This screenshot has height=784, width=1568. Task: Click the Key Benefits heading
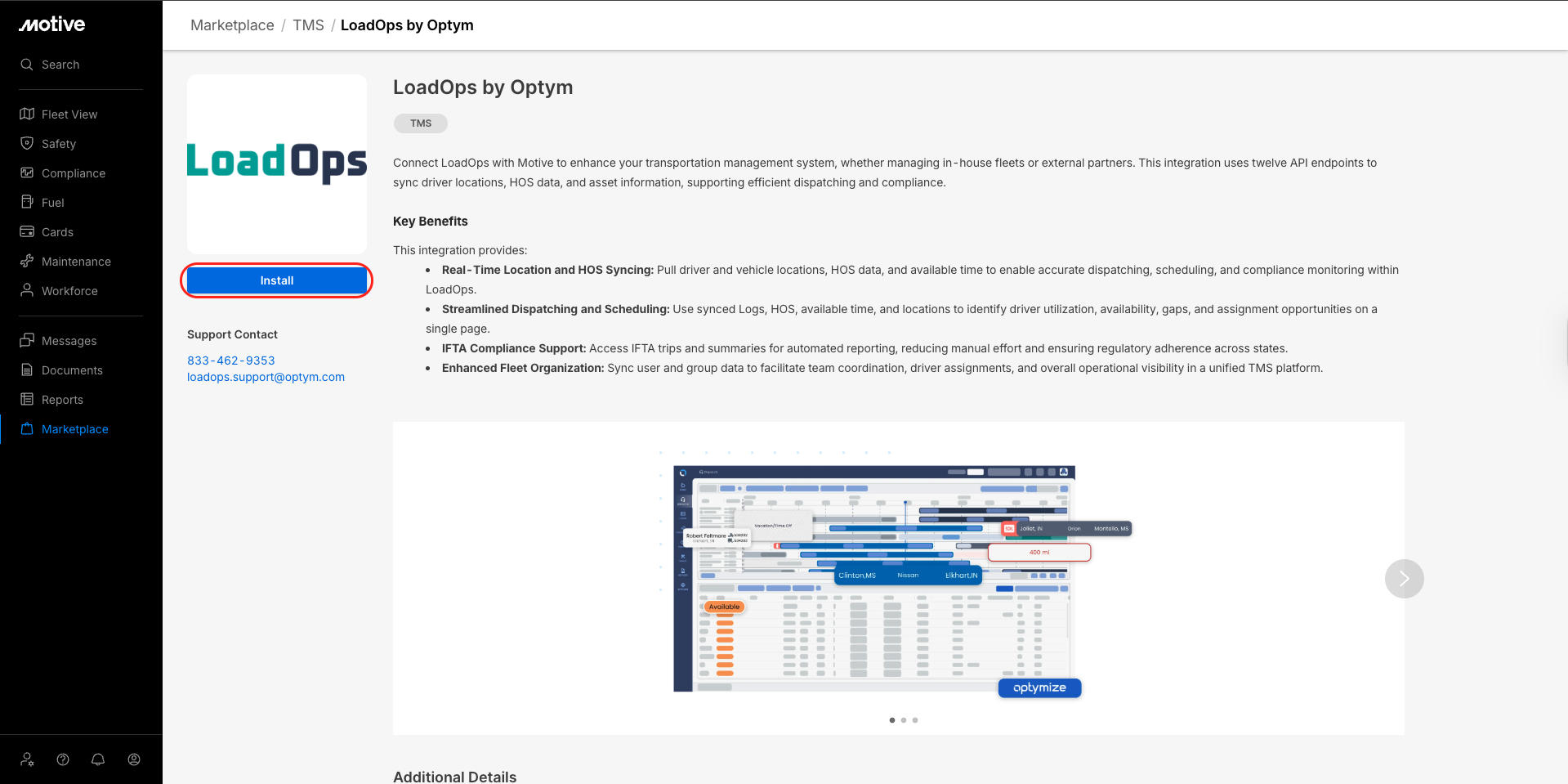(x=431, y=222)
